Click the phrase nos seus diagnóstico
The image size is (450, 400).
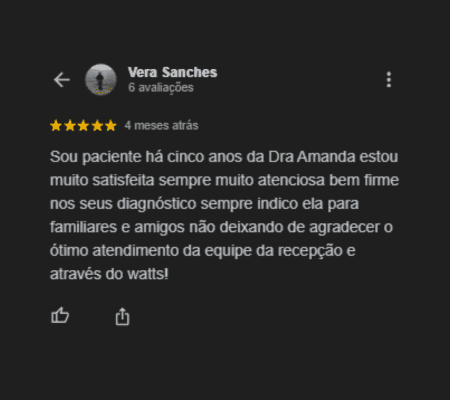123,204
